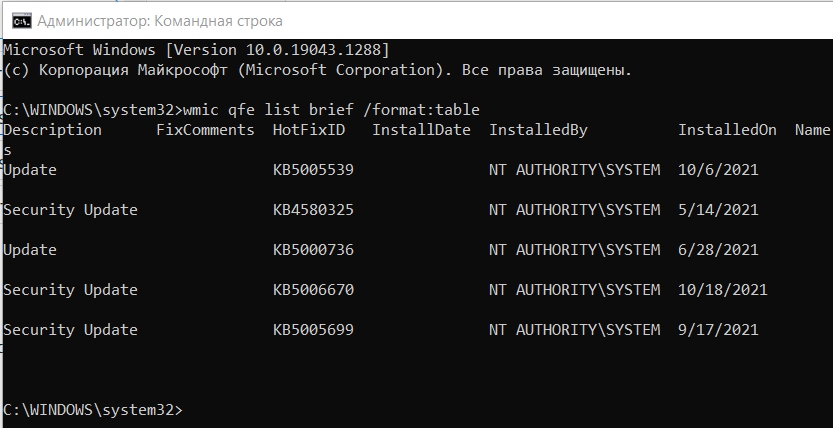Viewport: 833px width, 428px height.
Task: Select hotfix ID KB5000736
Action: (313, 250)
